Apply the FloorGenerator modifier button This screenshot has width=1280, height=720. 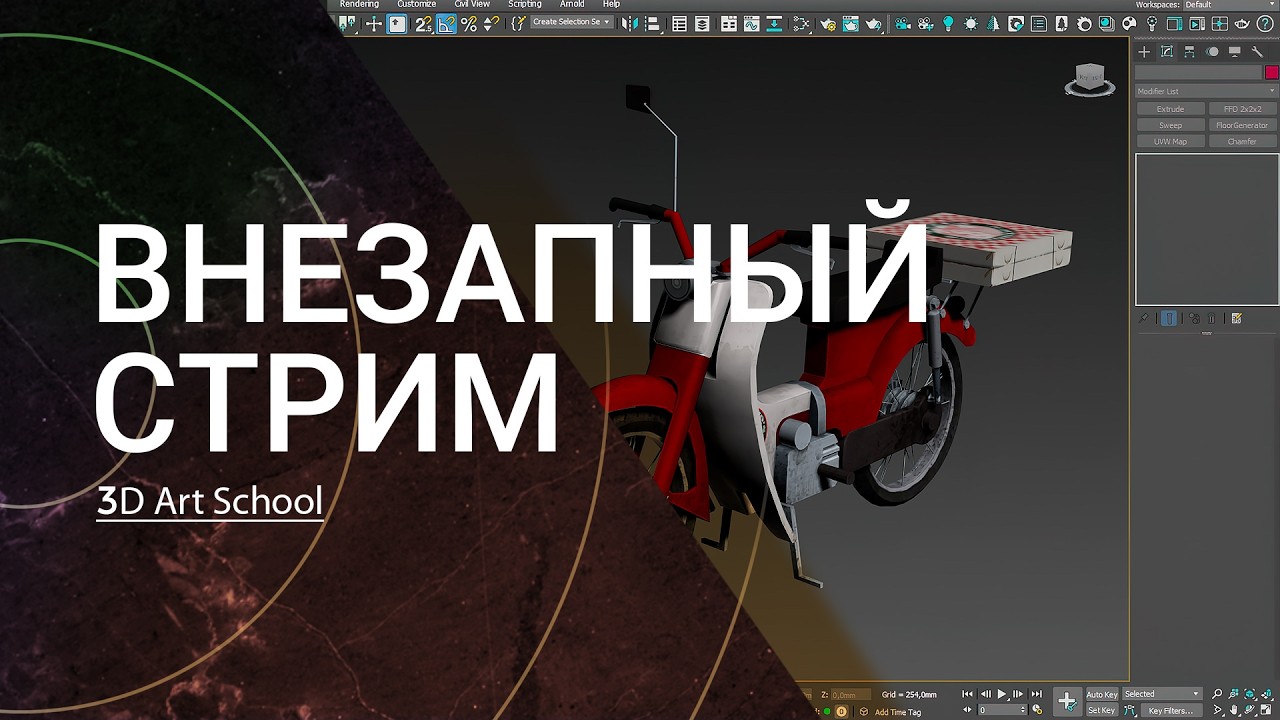(1242, 125)
